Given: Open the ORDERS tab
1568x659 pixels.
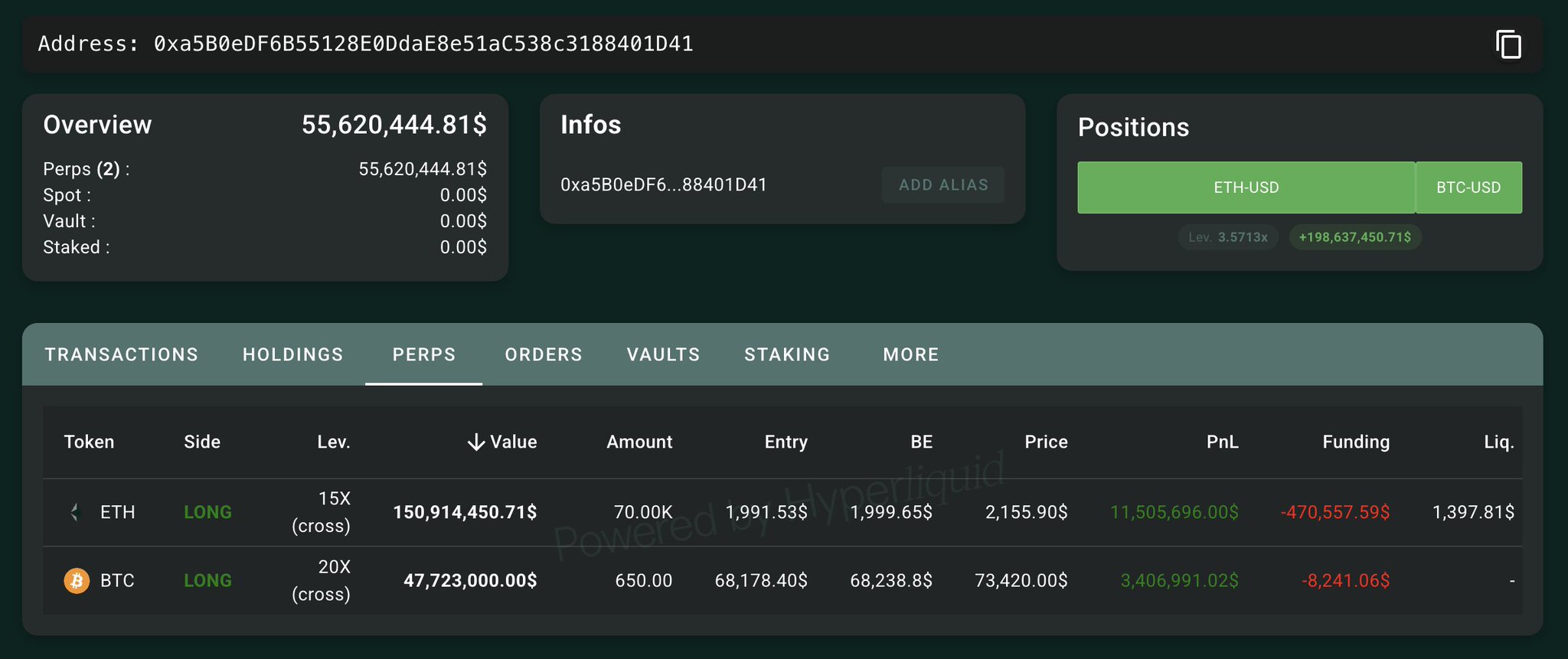Looking at the screenshot, I should point(544,354).
